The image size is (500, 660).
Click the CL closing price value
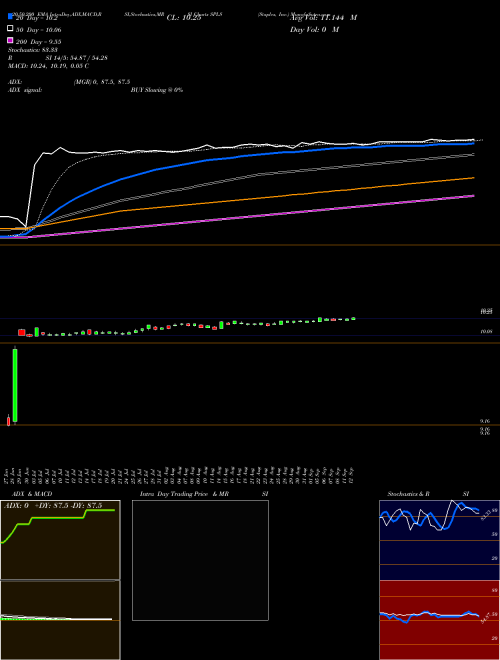pos(184,18)
